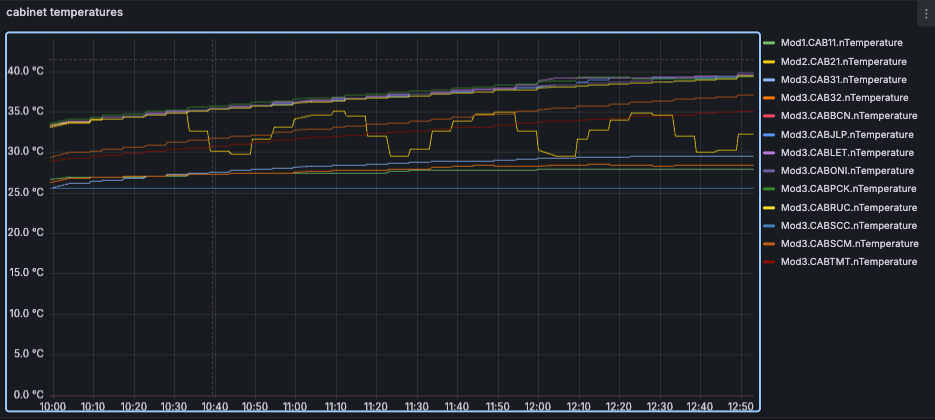Open the color swatch for Mod2.CAB21.nTemperature

pos(769,61)
